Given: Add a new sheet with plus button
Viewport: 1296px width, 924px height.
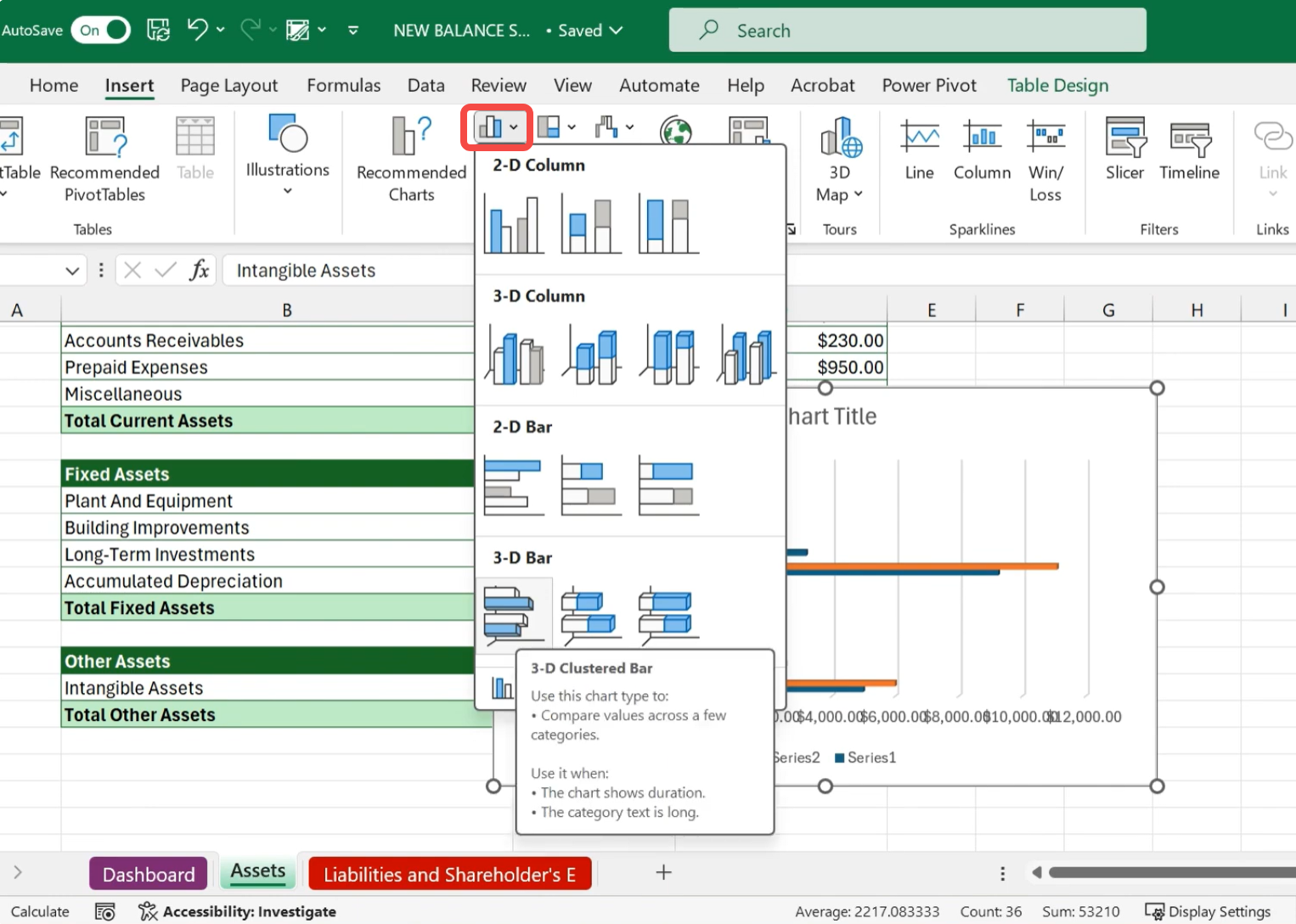Looking at the screenshot, I should (x=664, y=872).
